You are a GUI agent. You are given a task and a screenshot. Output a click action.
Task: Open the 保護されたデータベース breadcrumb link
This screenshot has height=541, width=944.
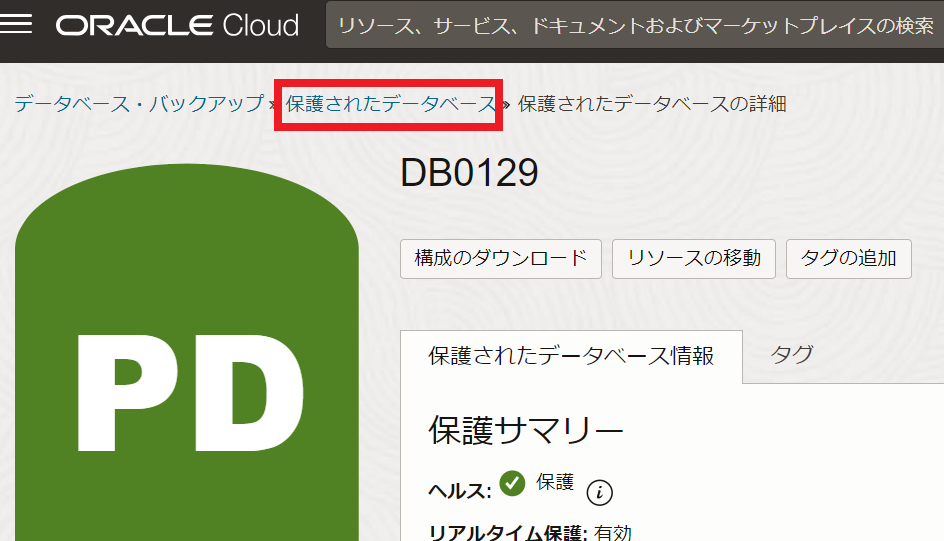point(391,104)
